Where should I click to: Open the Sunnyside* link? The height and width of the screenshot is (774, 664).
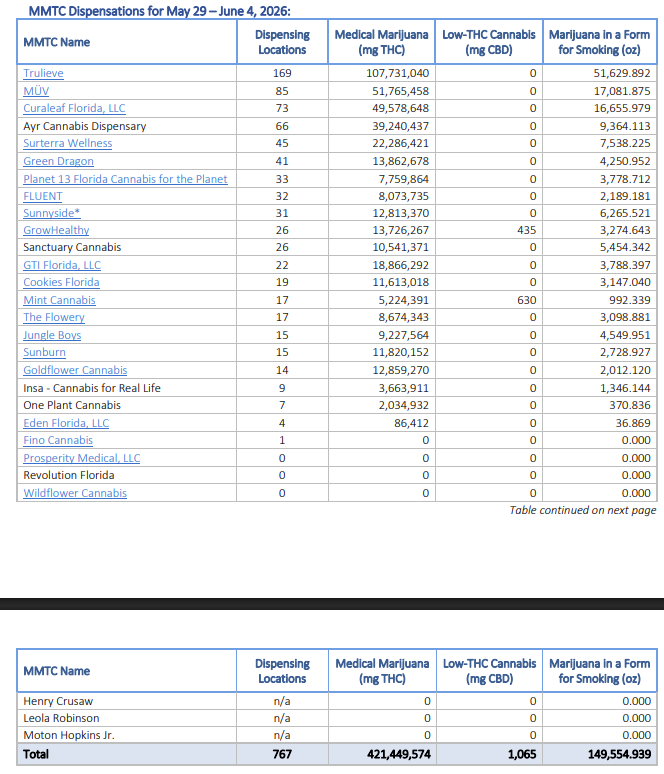tap(52, 213)
